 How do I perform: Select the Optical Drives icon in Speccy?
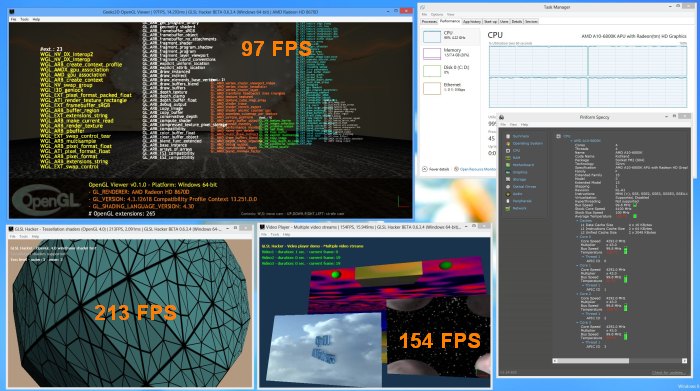click(x=508, y=187)
